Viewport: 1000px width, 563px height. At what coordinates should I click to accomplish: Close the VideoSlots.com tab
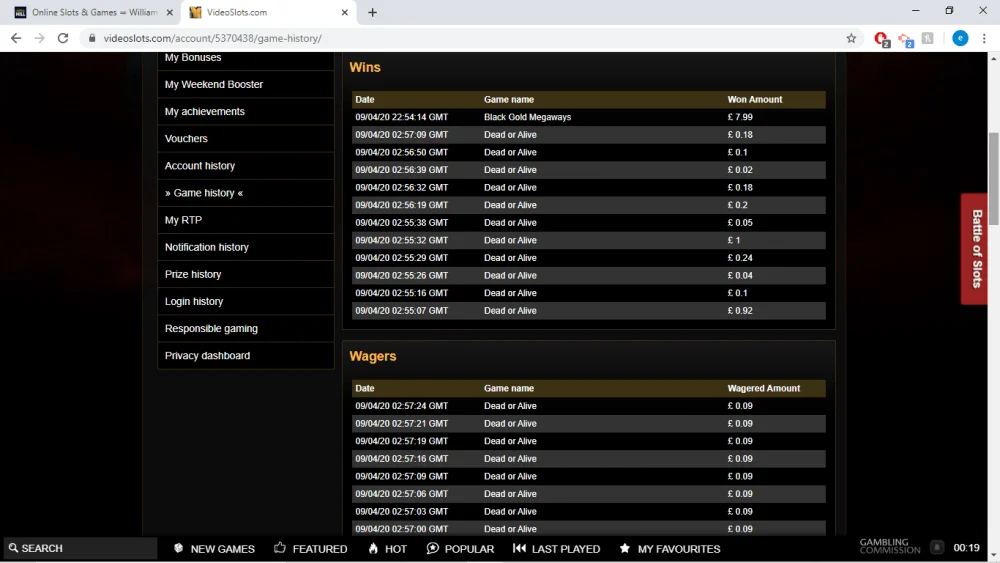(x=344, y=12)
